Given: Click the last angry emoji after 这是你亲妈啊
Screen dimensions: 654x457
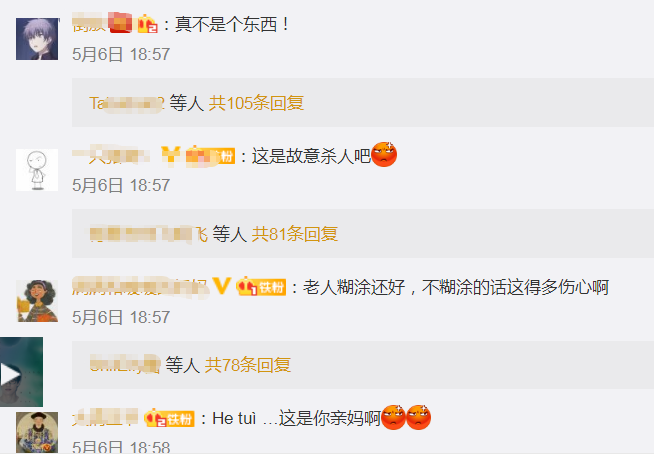Looking at the screenshot, I should (418, 417).
